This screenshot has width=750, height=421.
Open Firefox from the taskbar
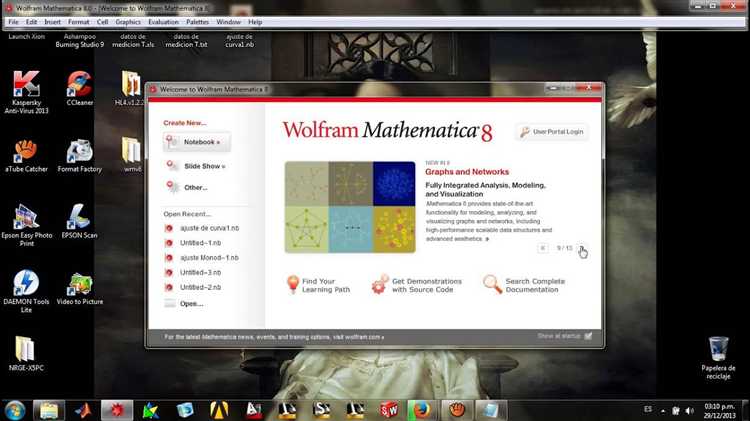423,410
